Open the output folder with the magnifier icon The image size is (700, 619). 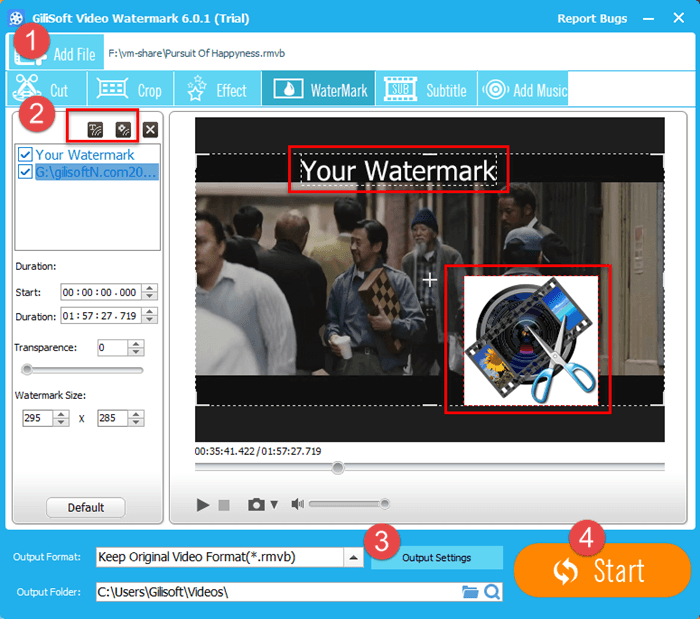[x=491, y=592]
